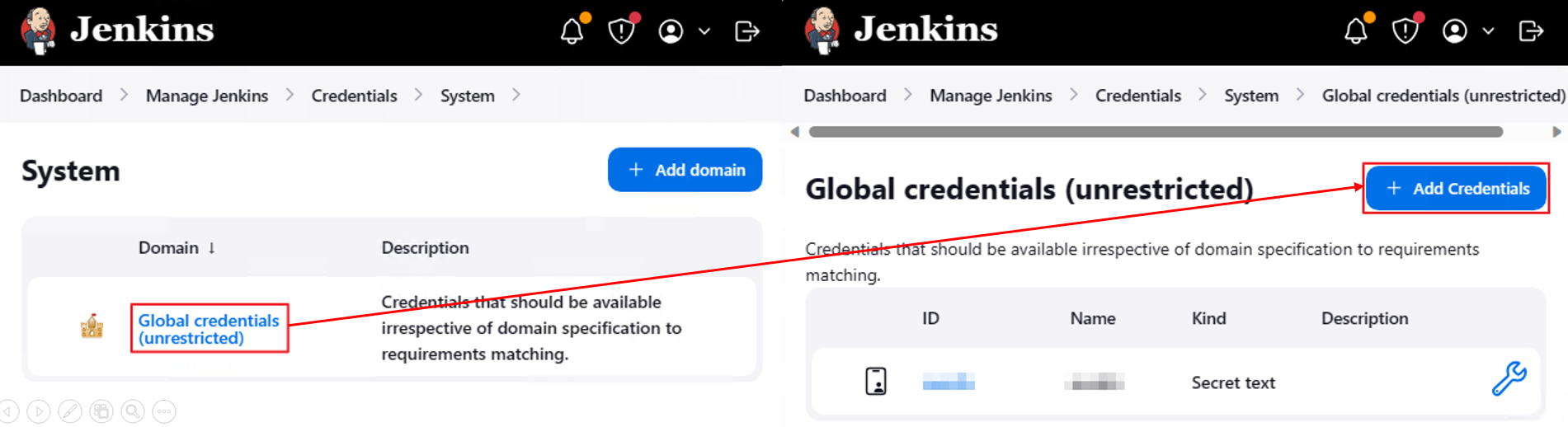Expand chevron after Manage Jenkins, right breadcrumb
The image size is (1568, 427).
pyautogui.click(x=1073, y=95)
